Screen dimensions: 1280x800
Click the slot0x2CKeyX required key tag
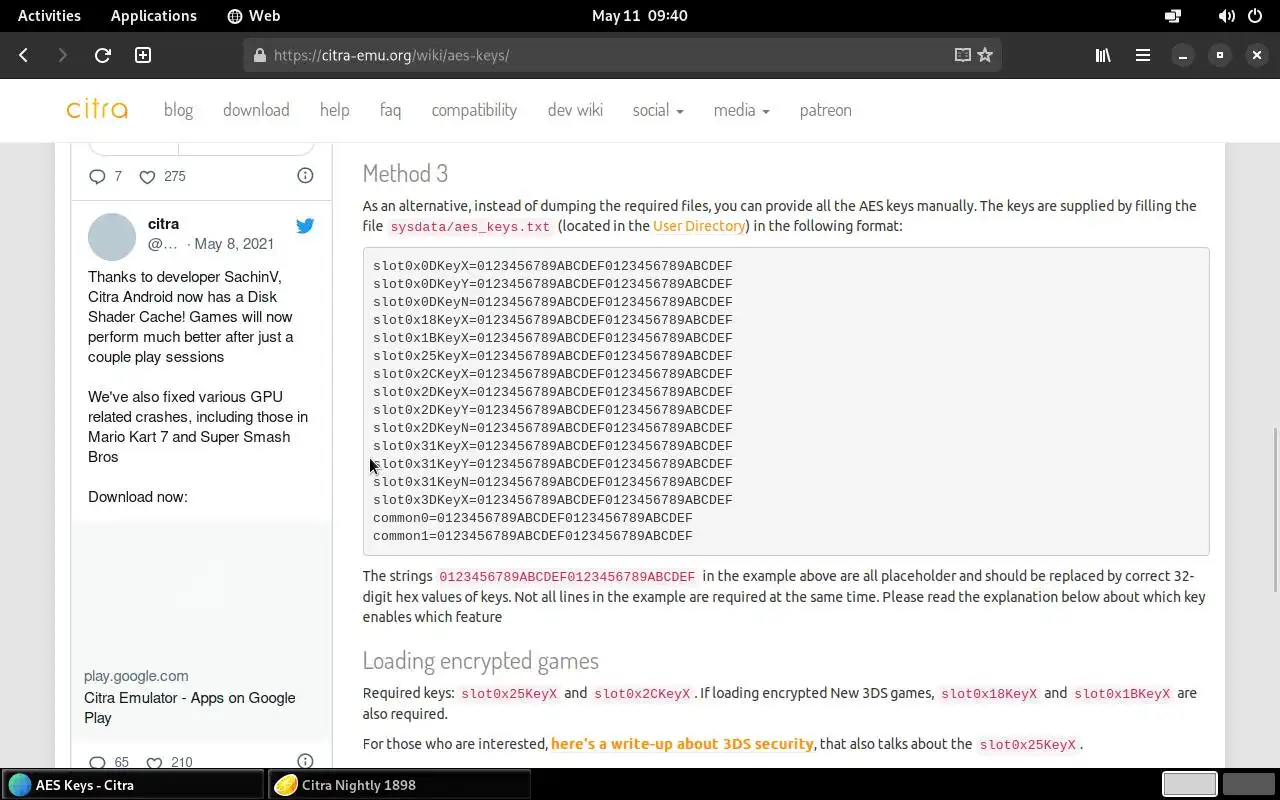click(642, 694)
